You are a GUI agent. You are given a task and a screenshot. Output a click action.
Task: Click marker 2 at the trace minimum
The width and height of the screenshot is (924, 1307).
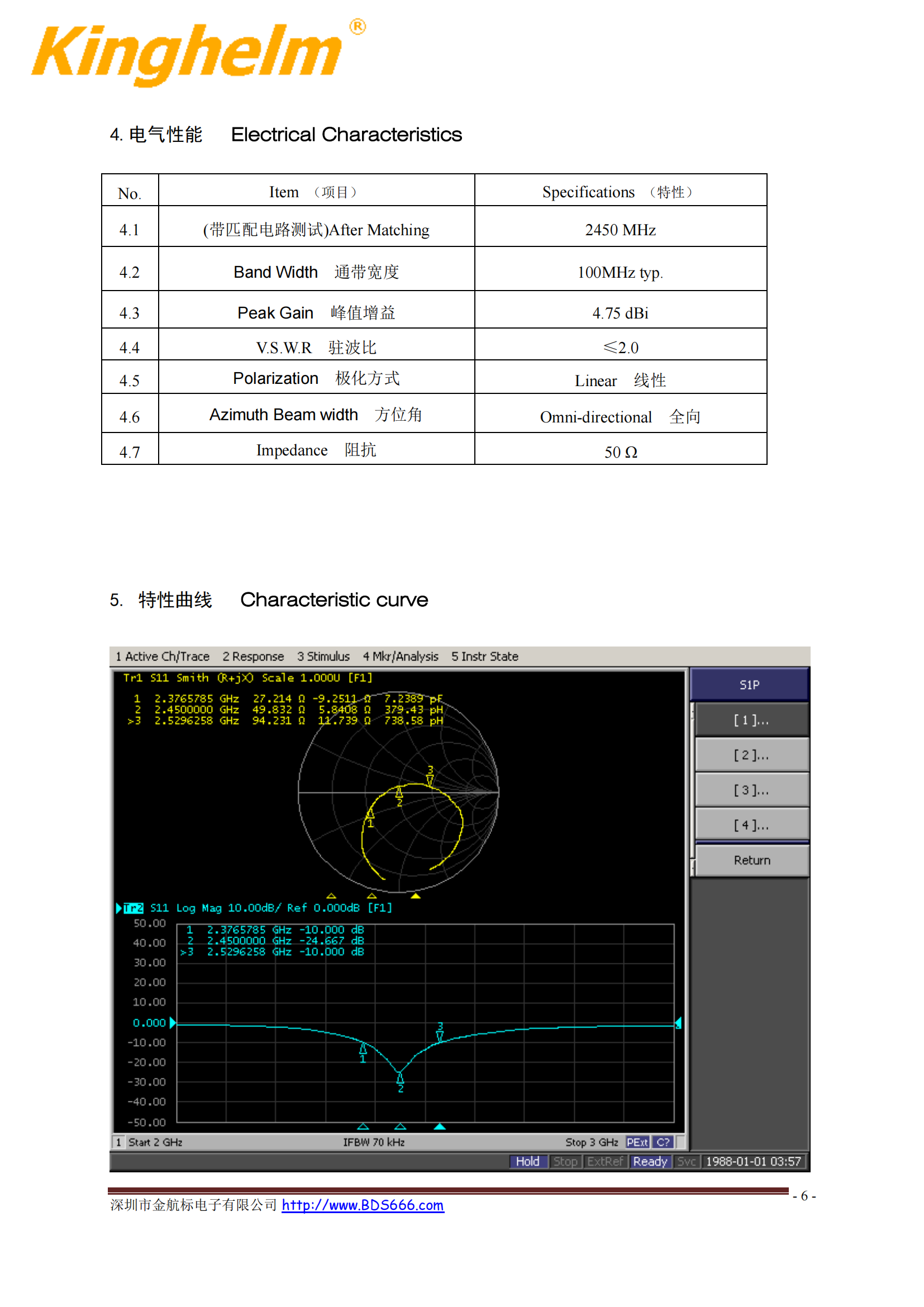(401, 1082)
